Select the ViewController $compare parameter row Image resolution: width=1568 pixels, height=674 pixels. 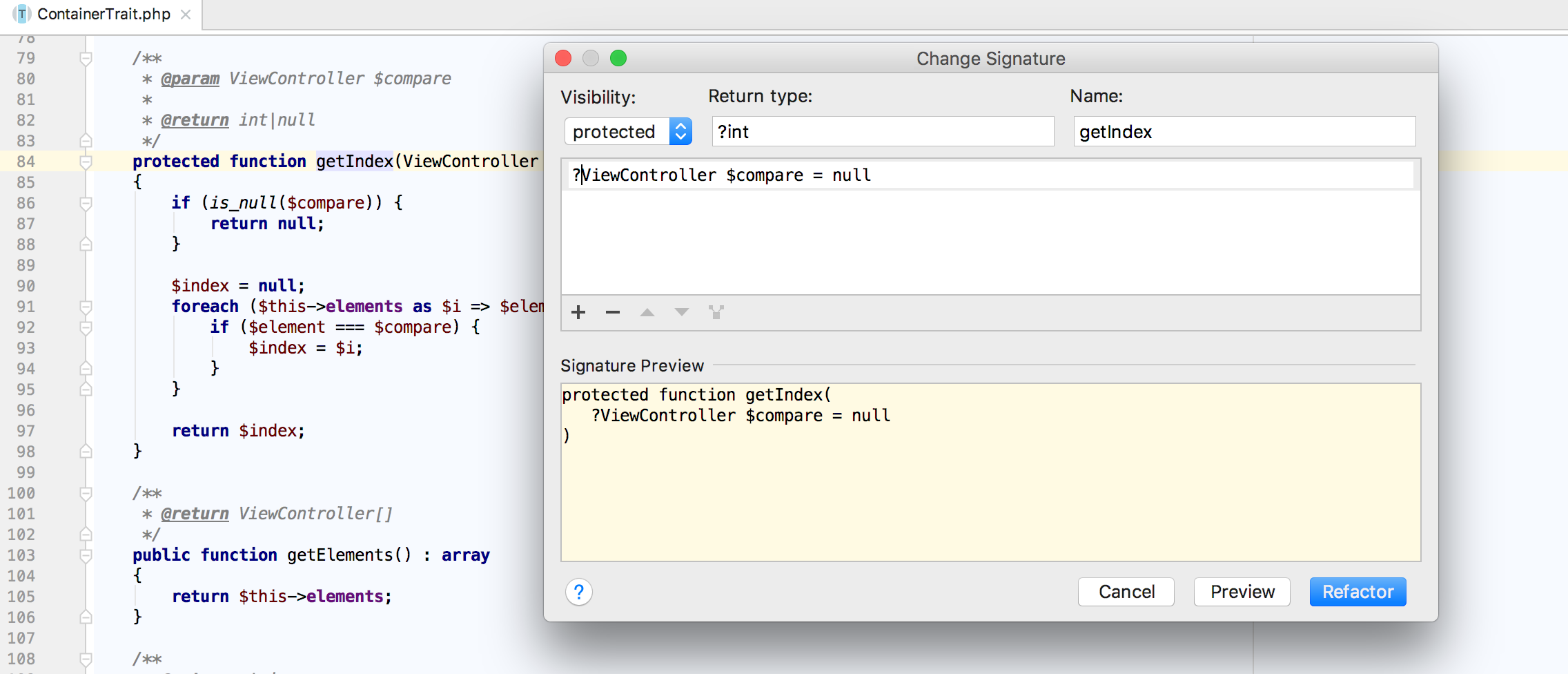[990, 175]
